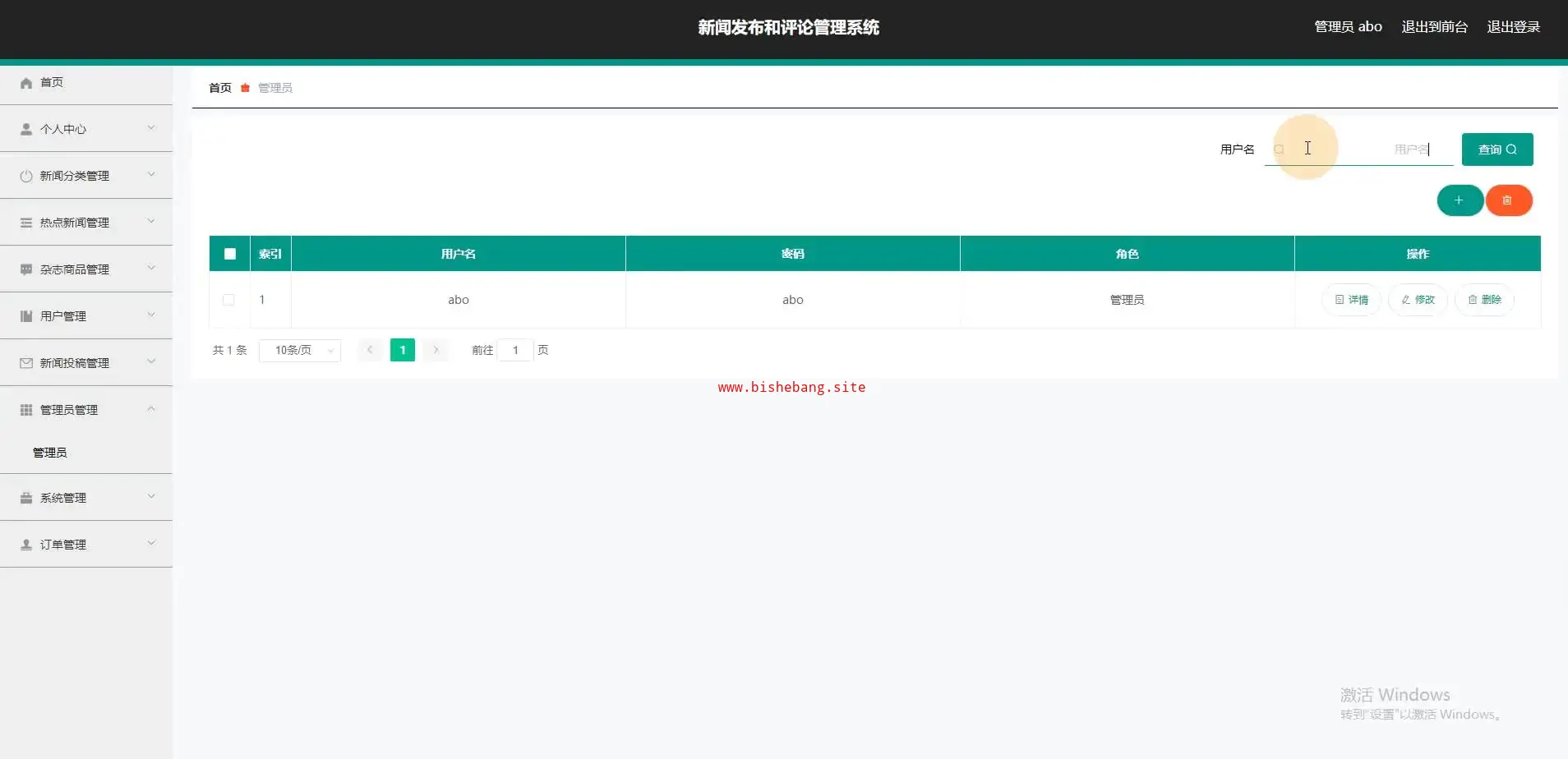
Task: Select page 1 in pagination
Action: 403,350
